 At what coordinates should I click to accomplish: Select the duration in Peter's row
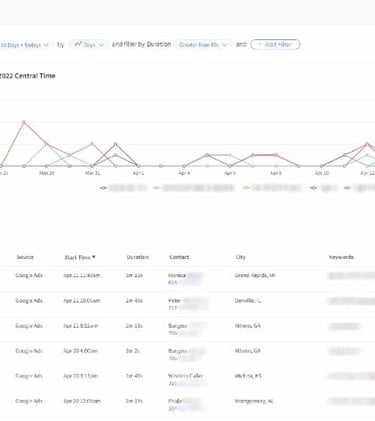click(134, 301)
